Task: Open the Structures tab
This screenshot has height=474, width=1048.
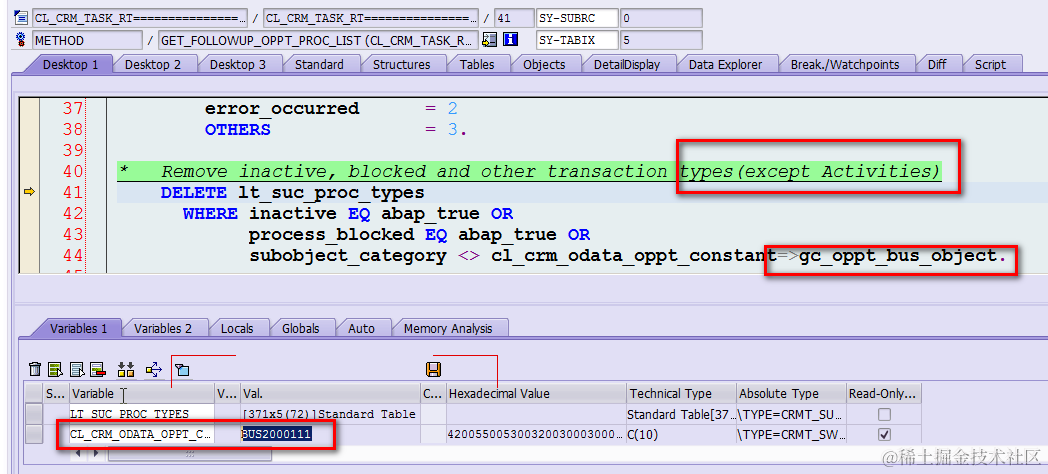Action: [401, 64]
